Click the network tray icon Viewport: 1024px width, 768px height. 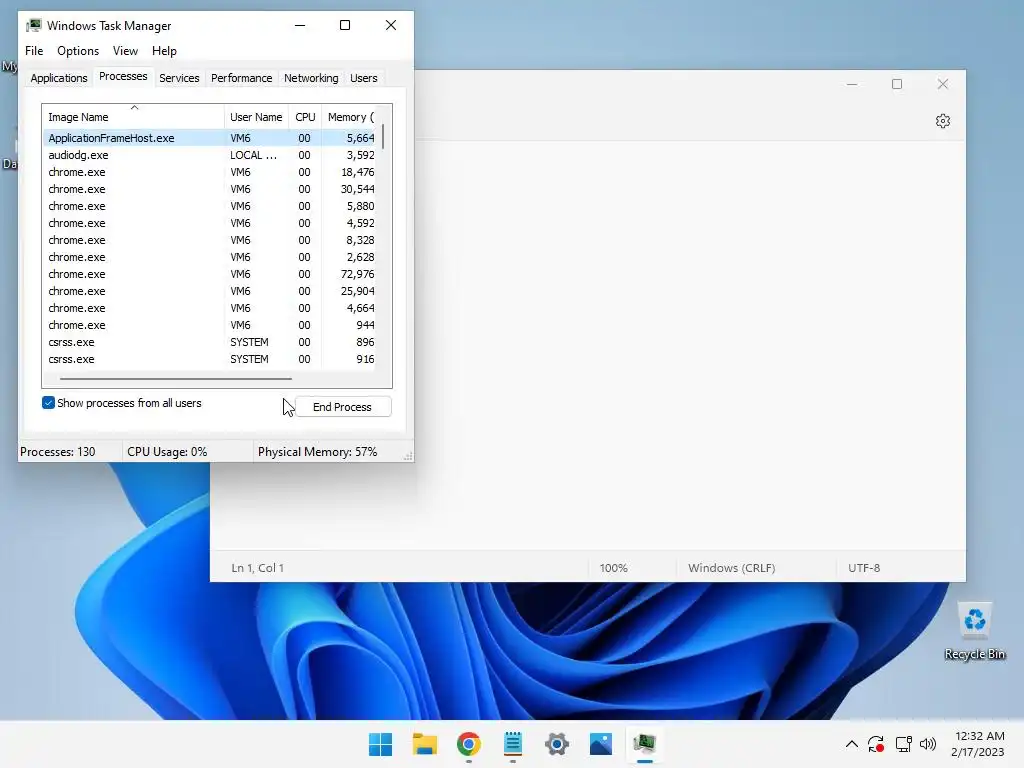pyautogui.click(x=903, y=744)
